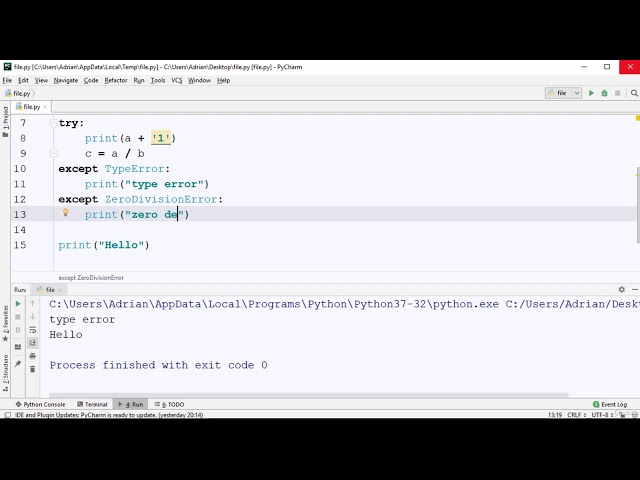Open the file run configuration dropdown
Screen dimensions: 640x480
coord(563,93)
